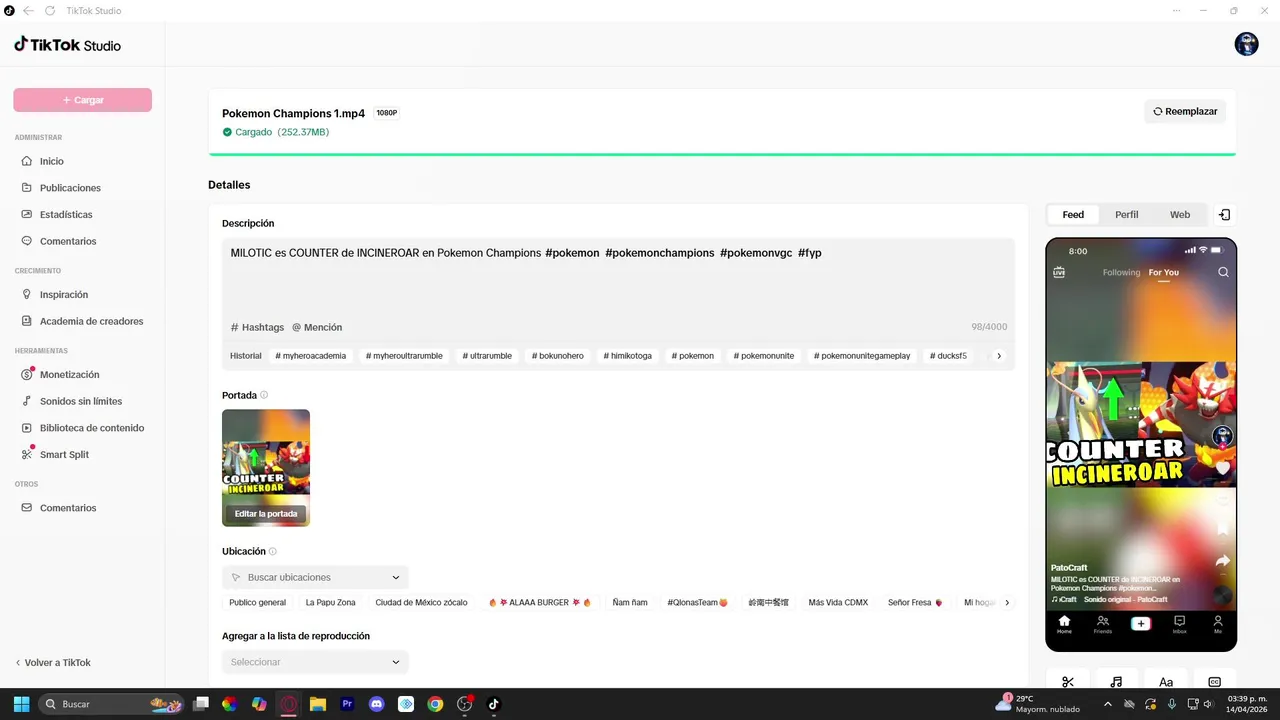The width and height of the screenshot is (1280, 720).
Task: Click the music note icon below preview
Action: click(1117, 682)
